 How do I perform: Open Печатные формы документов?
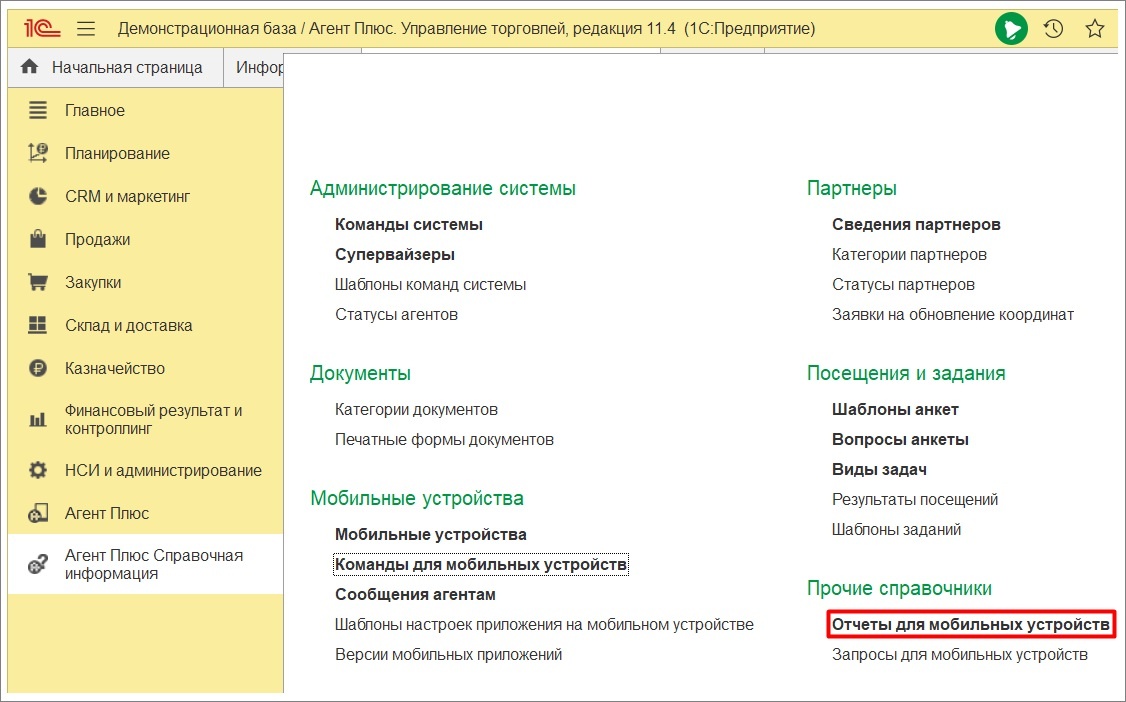pyautogui.click(x=444, y=440)
